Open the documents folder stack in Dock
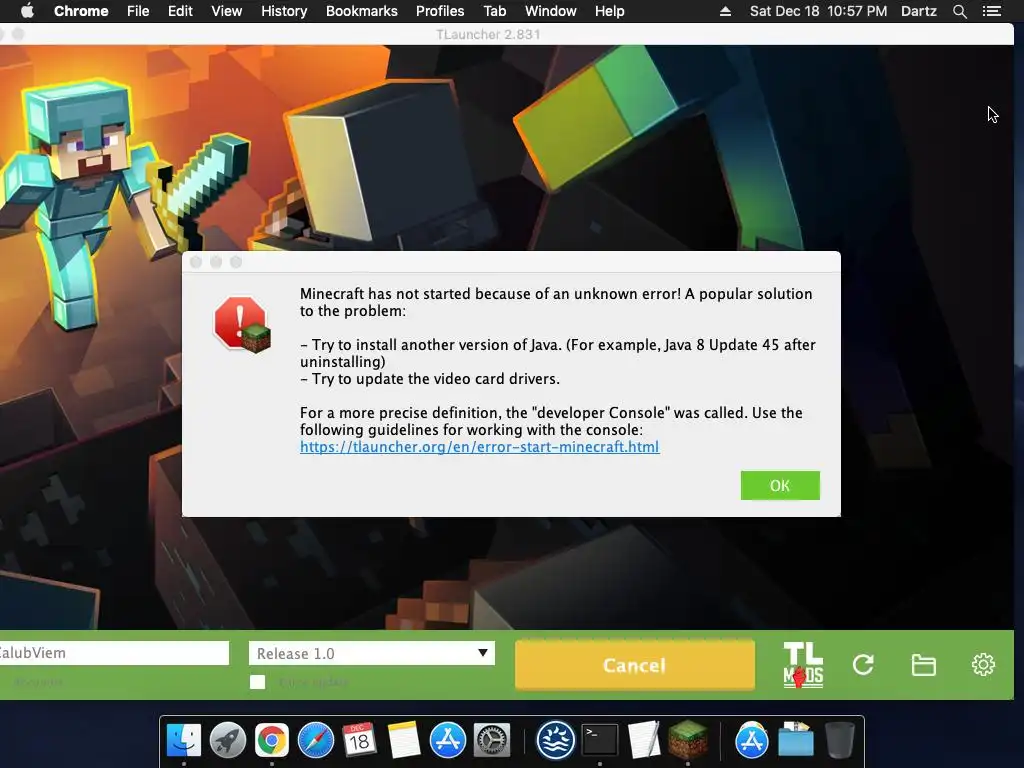Screen dimensions: 1024x768 tap(795, 739)
